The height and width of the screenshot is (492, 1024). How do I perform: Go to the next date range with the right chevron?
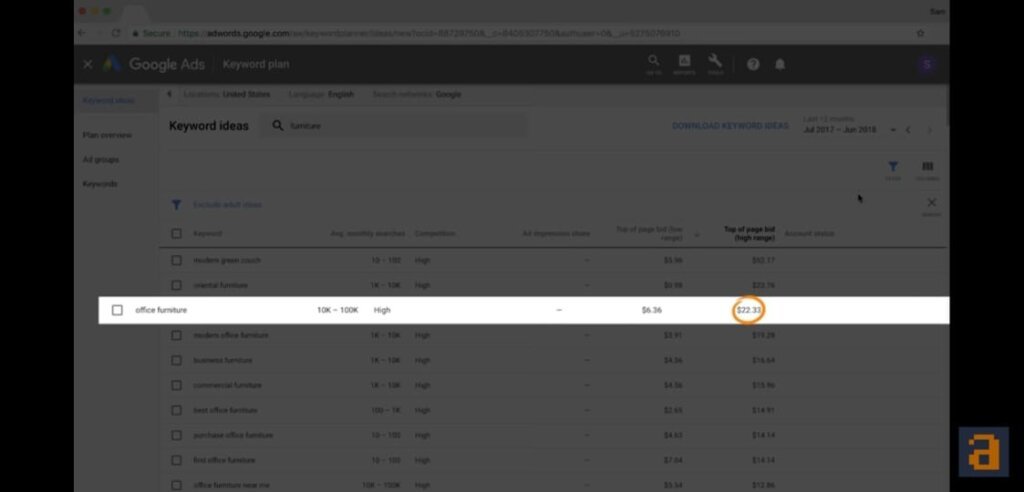pos(929,130)
